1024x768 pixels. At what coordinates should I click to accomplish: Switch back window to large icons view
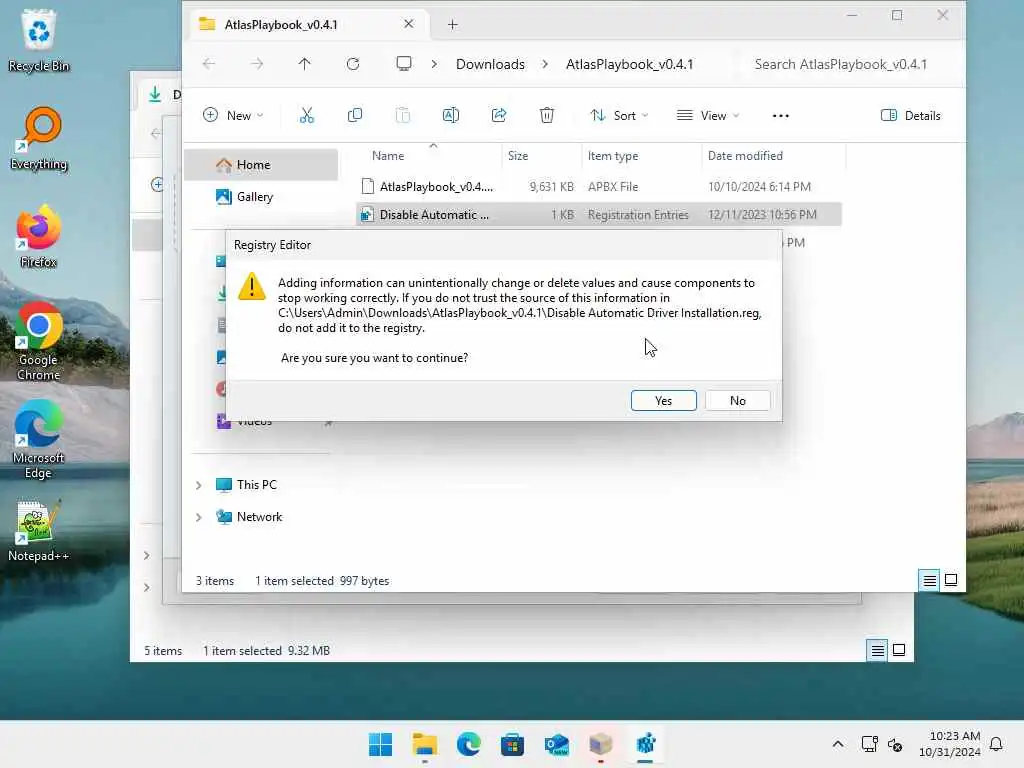tap(899, 650)
